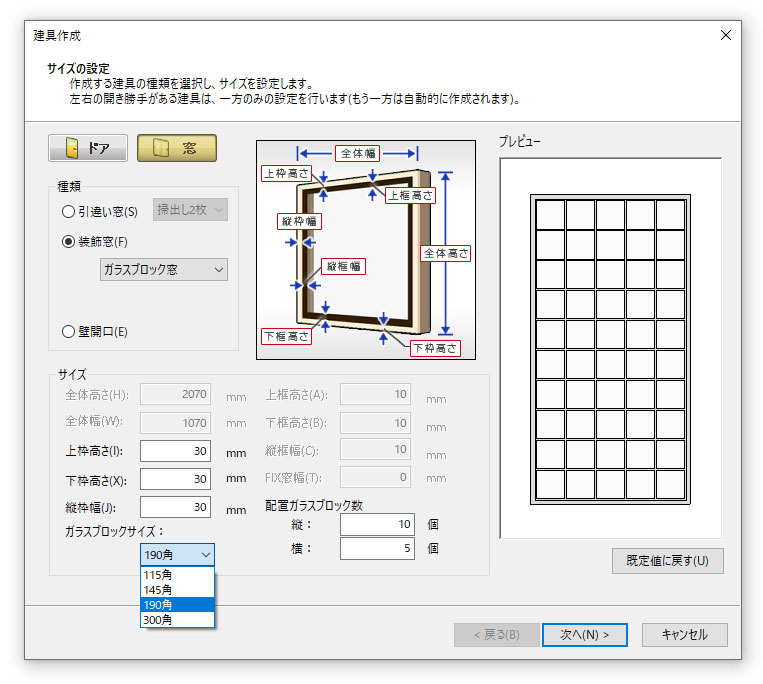Screen dimensions: 763x684
Task: Click the 下枠高さ(X) input field
Action: (x=176, y=479)
